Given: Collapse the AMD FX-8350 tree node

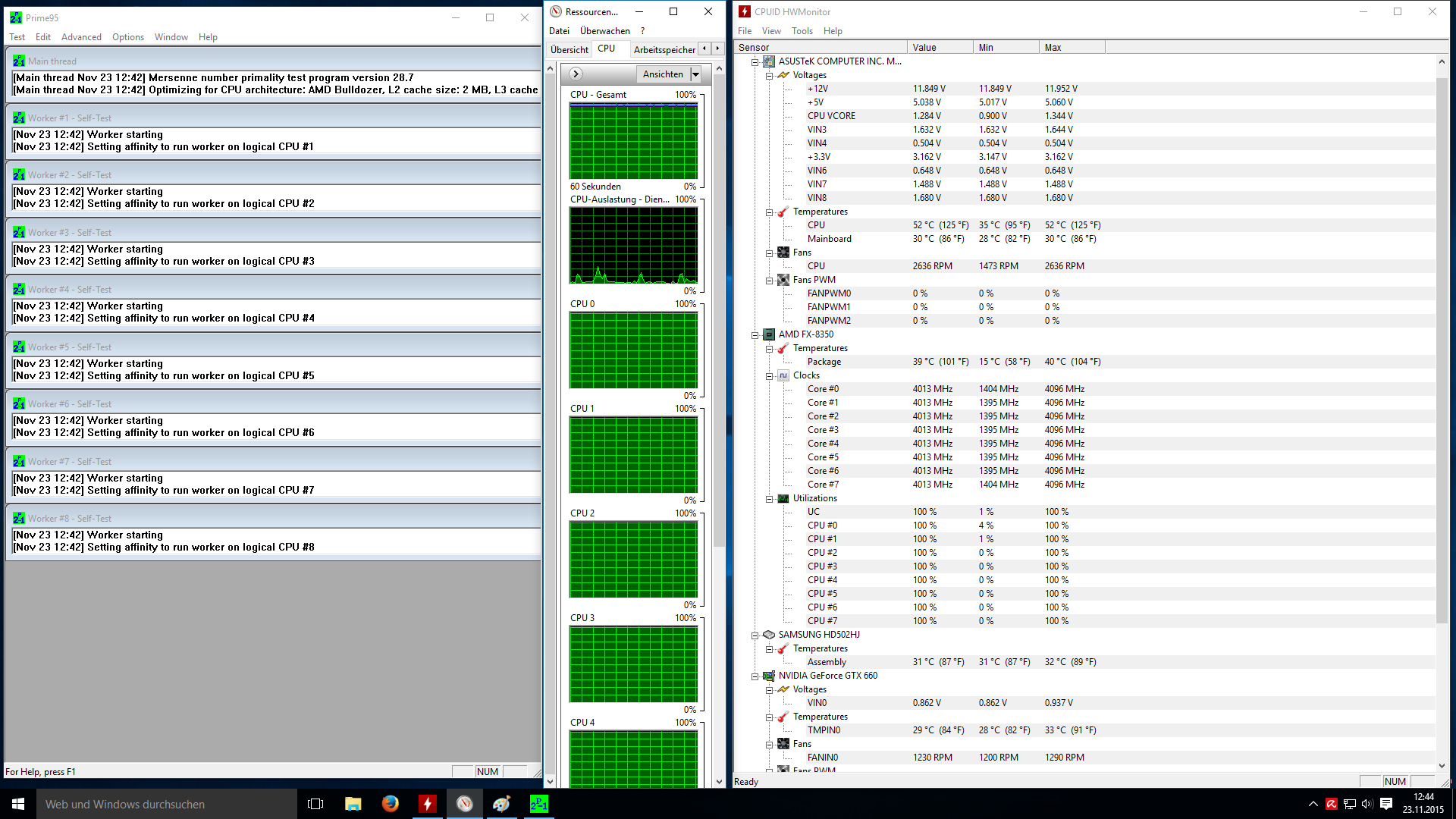Looking at the screenshot, I should pos(755,334).
